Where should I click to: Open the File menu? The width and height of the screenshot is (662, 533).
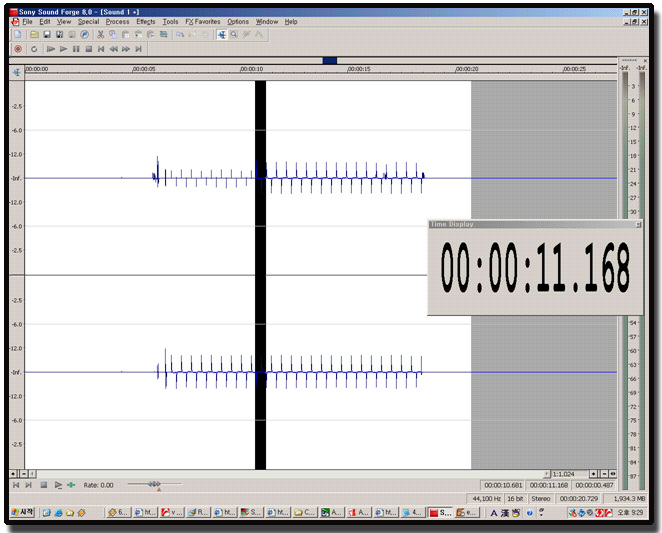27,22
